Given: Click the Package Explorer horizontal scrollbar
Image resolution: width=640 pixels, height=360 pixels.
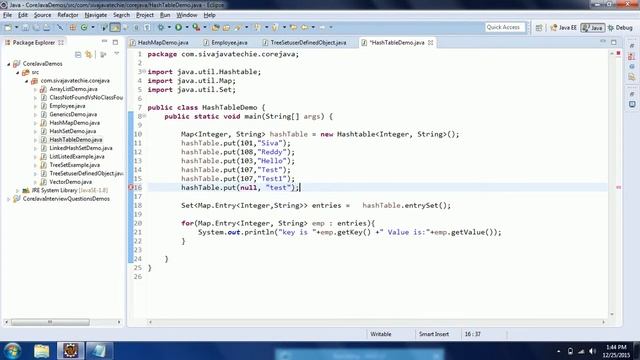Looking at the screenshot, I should (50, 322).
